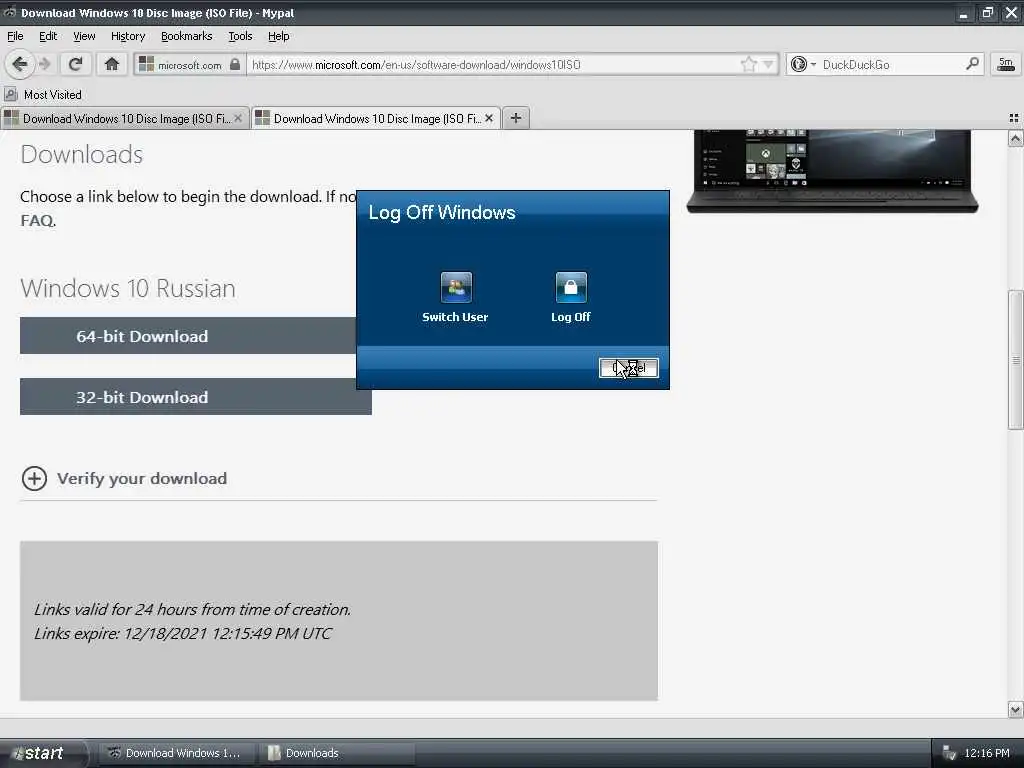Screen dimensions: 1024x768
Task: Click the vertical scrollbar thumb
Action: click(x=1015, y=359)
